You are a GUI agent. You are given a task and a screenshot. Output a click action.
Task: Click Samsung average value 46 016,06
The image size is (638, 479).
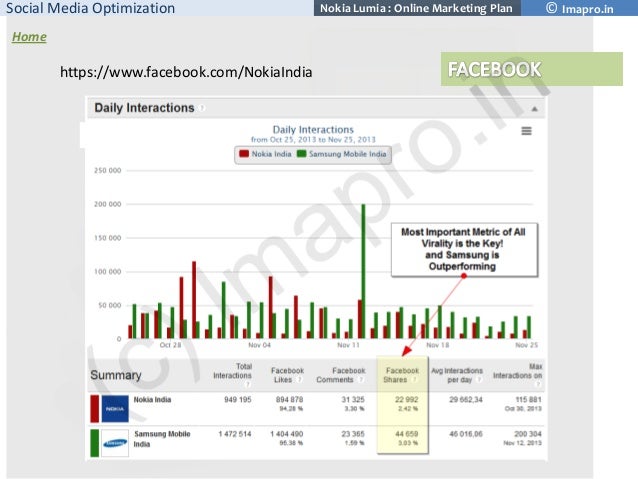click(466, 434)
